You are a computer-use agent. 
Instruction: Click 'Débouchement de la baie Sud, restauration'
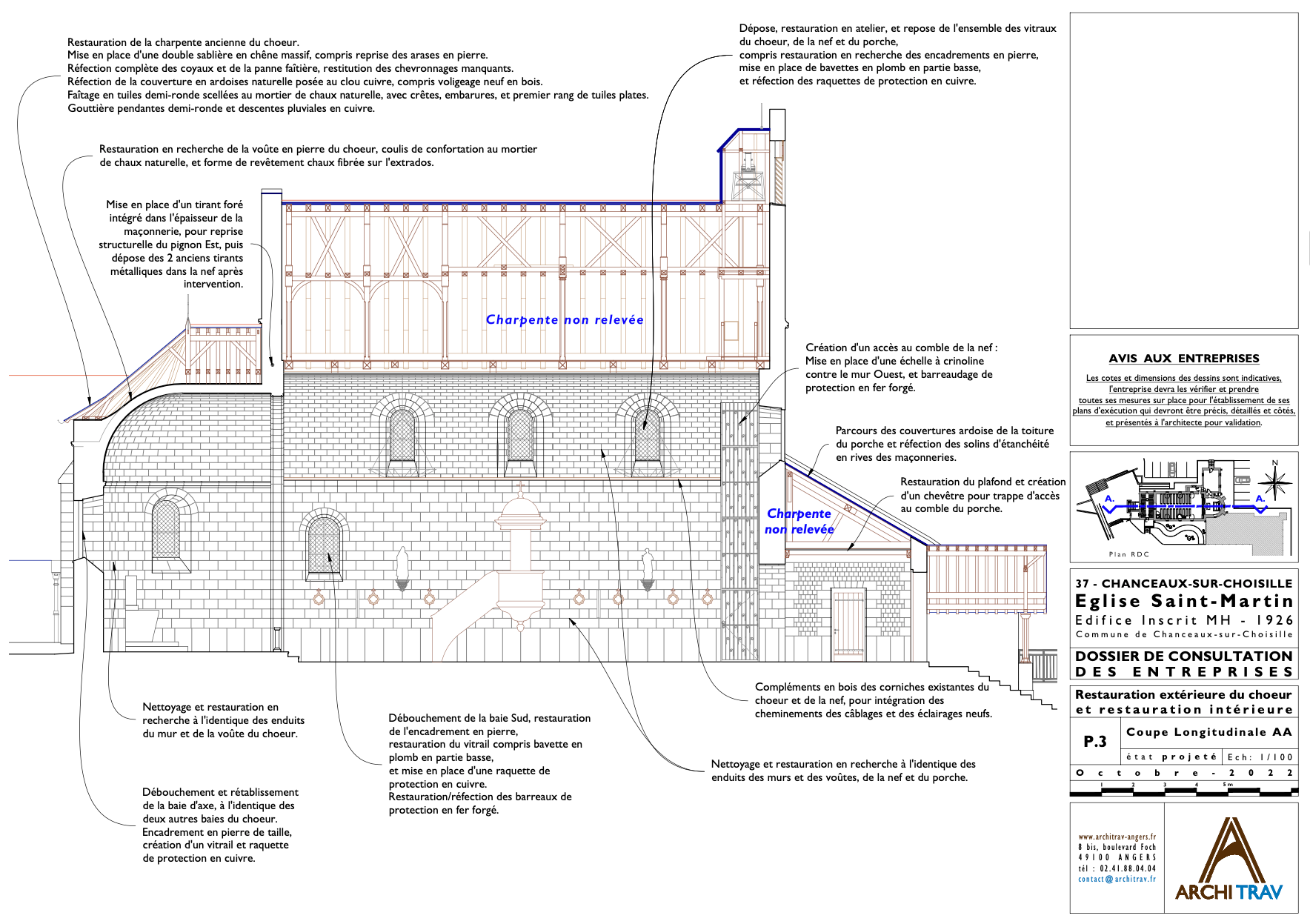click(x=490, y=718)
